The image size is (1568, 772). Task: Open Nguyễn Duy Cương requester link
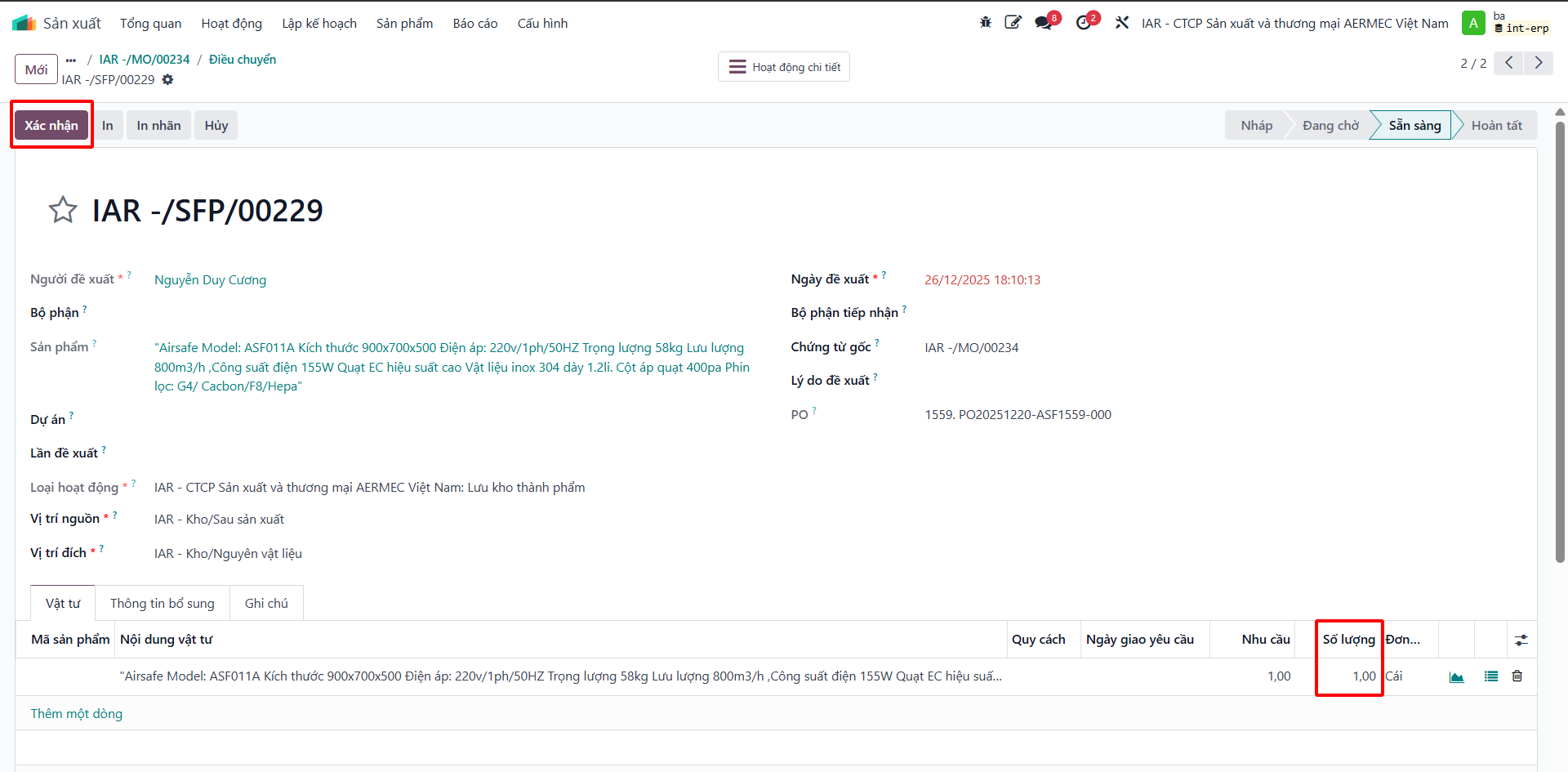pyautogui.click(x=211, y=280)
